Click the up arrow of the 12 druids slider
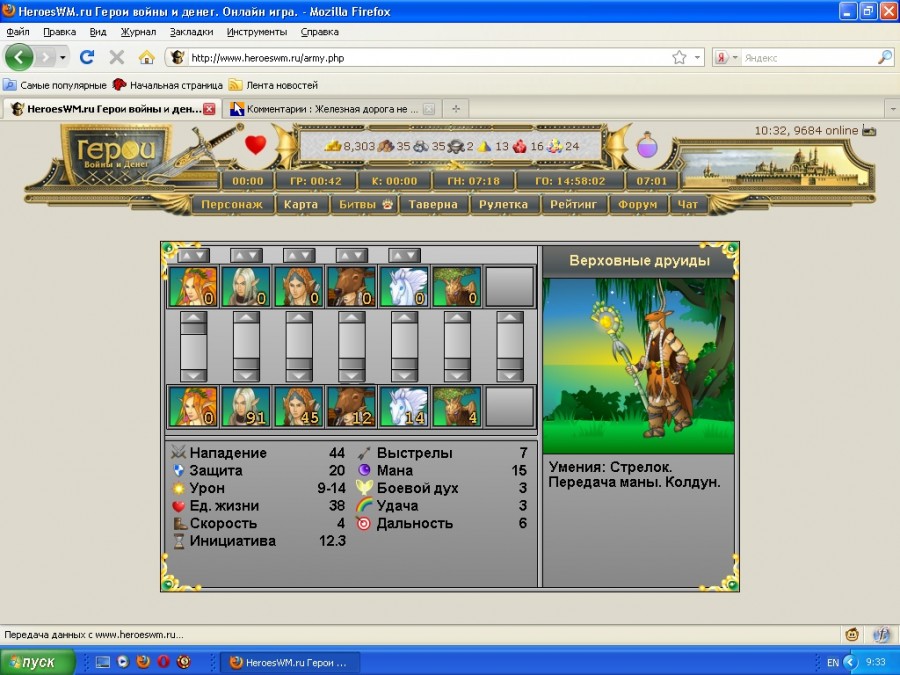 coord(352,317)
